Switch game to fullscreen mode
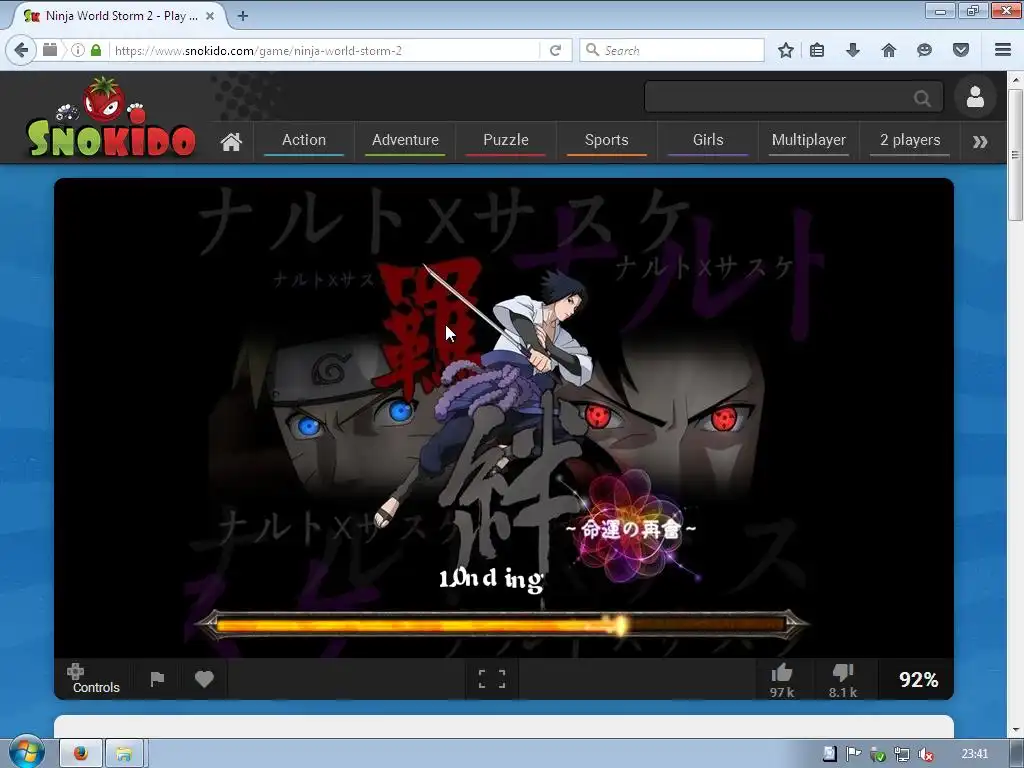The height and width of the screenshot is (768, 1024). pyautogui.click(x=492, y=679)
